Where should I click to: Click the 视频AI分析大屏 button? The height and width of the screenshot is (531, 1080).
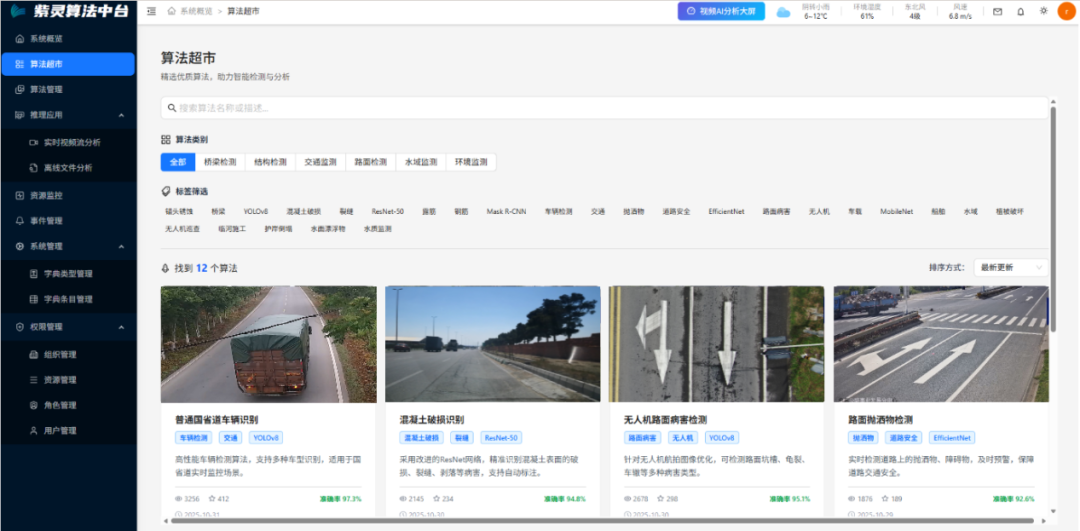coord(721,12)
